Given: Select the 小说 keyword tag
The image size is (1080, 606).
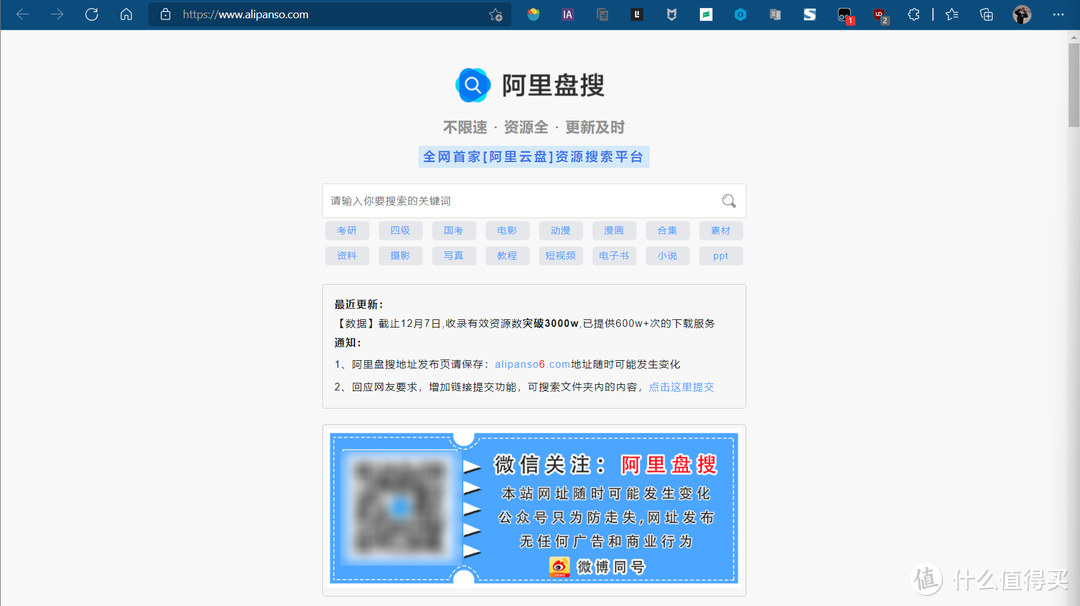Looking at the screenshot, I should click(x=667, y=255).
